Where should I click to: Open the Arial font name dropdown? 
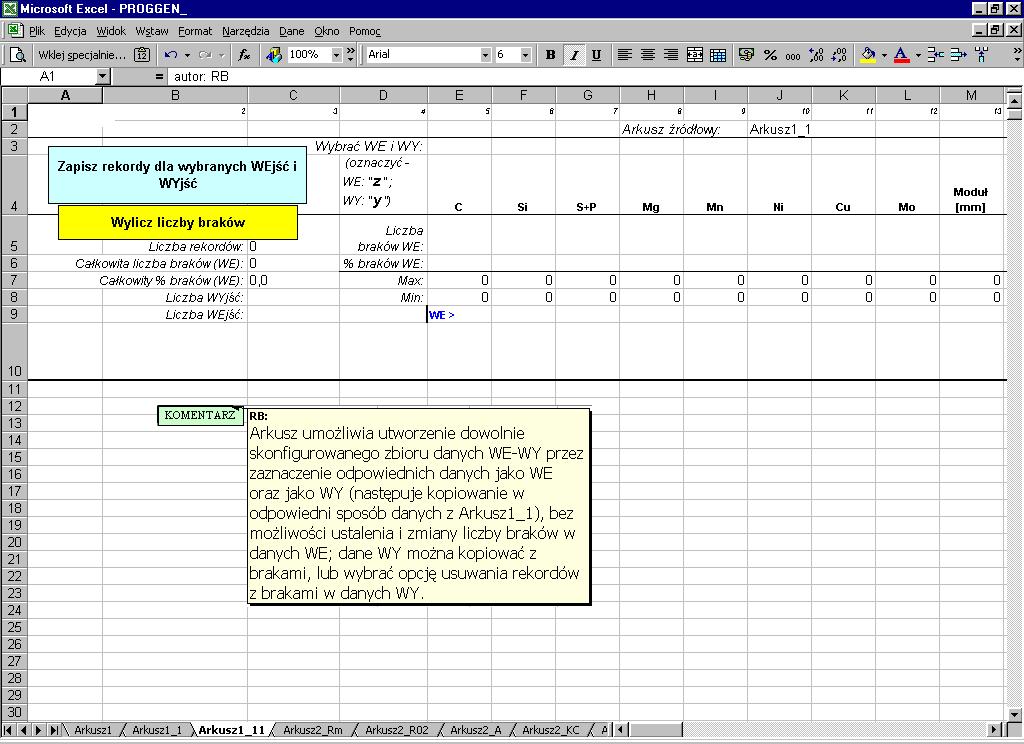click(x=485, y=55)
